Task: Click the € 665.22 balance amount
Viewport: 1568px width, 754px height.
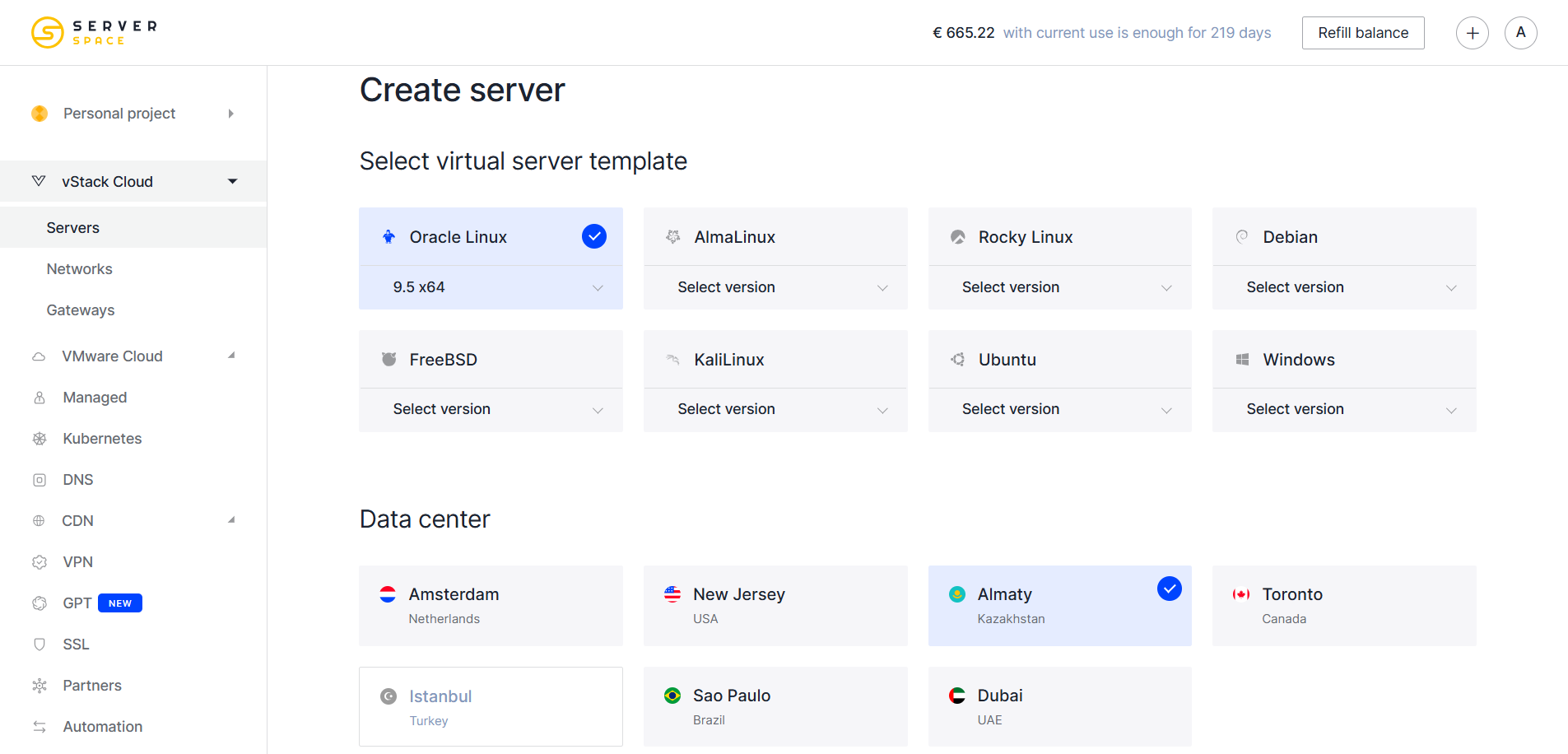Action: click(x=963, y=33)
